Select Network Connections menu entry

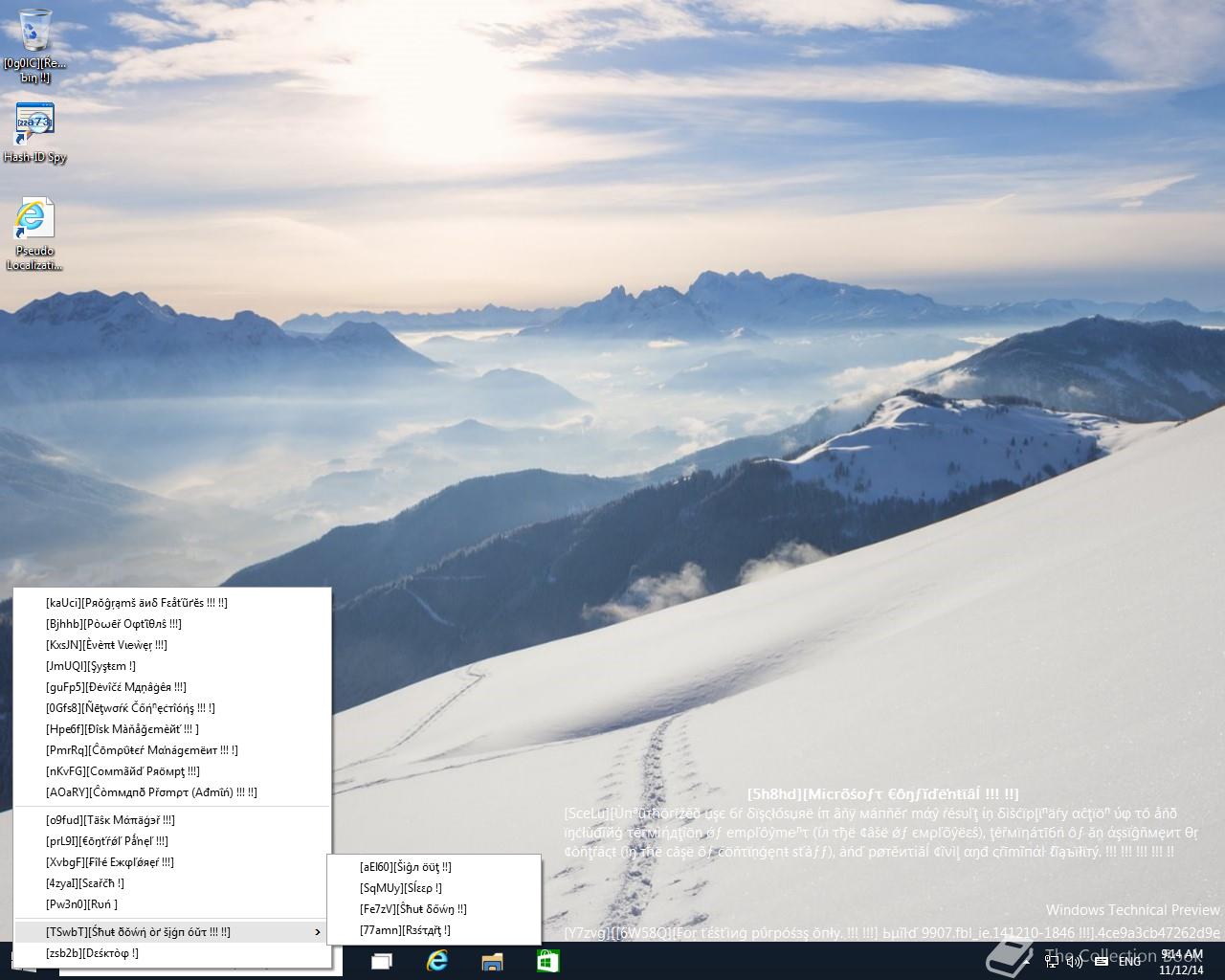point(172,708)
